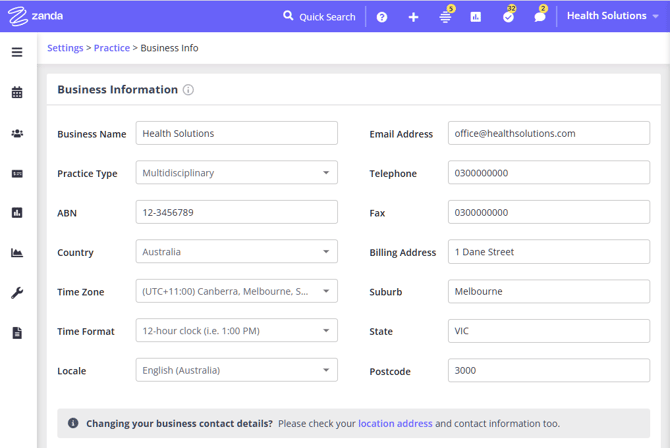Open the Country dropdown
670x448 pixels.
236,252
